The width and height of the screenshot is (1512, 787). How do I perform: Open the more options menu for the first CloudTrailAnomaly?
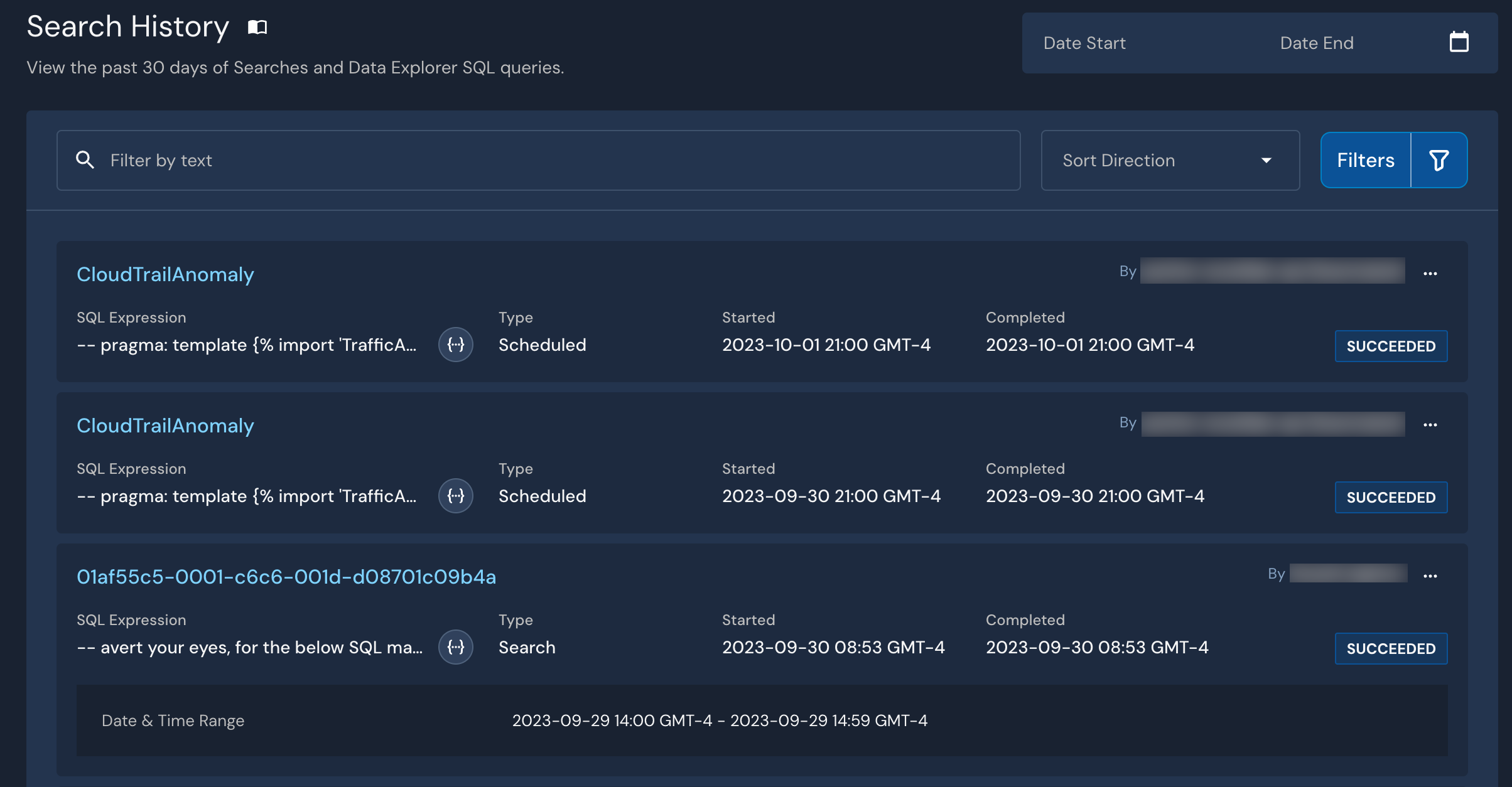coord(1431,272)
